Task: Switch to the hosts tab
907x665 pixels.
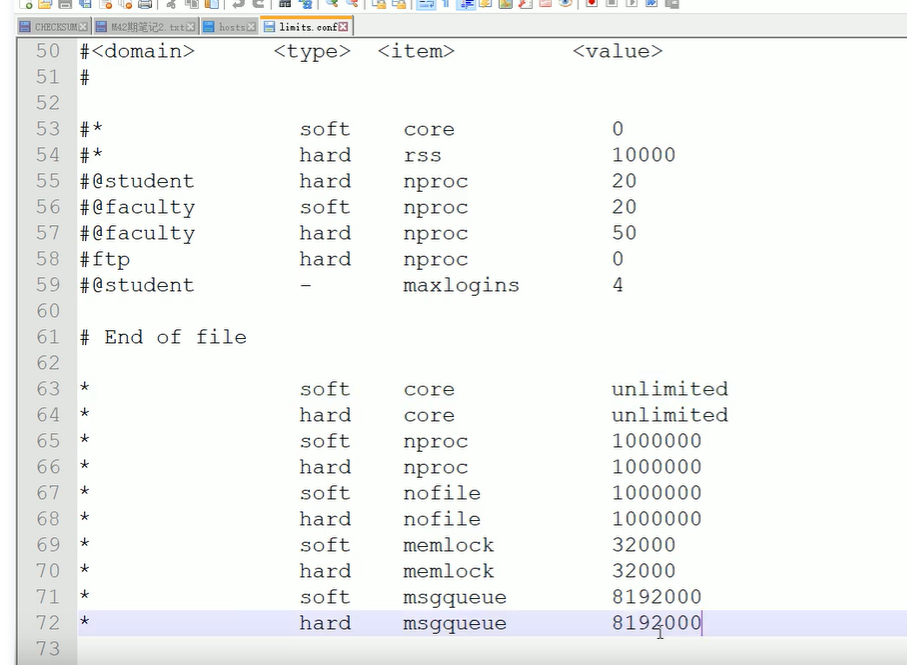Action: [x=229, y=27]
